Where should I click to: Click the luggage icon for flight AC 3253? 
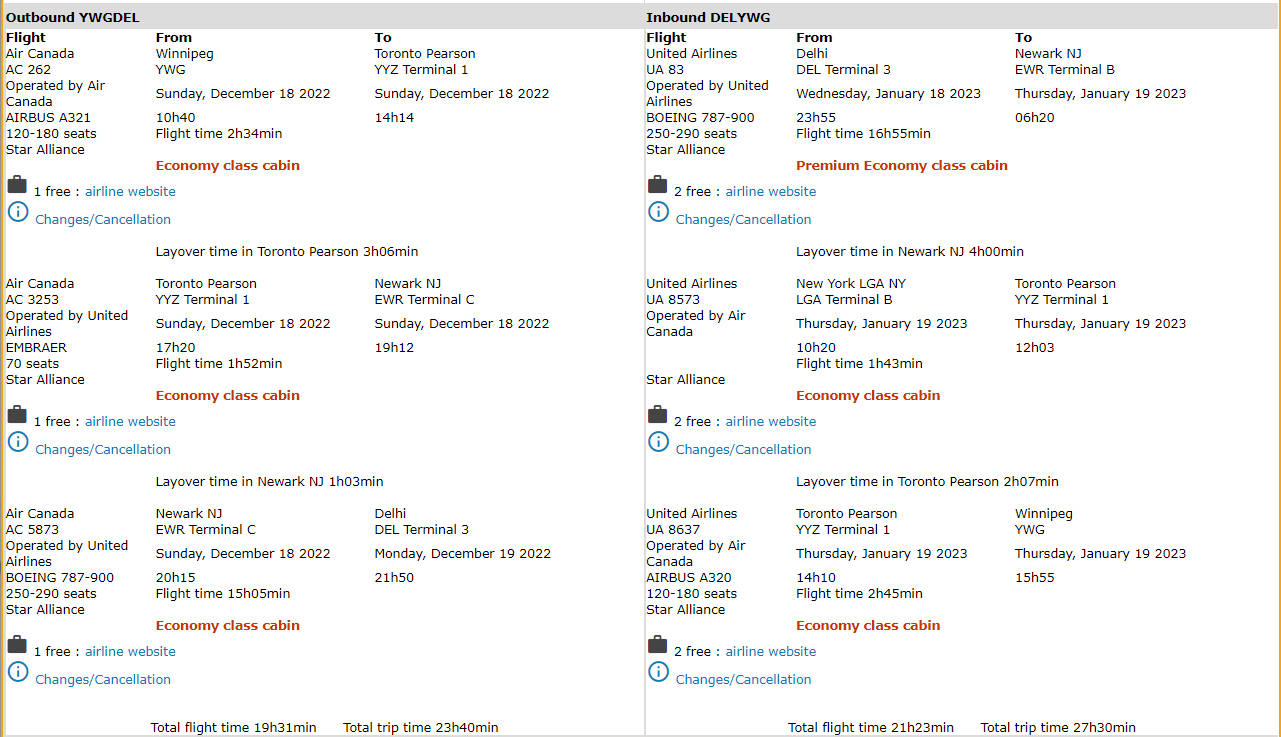[17, 415]
